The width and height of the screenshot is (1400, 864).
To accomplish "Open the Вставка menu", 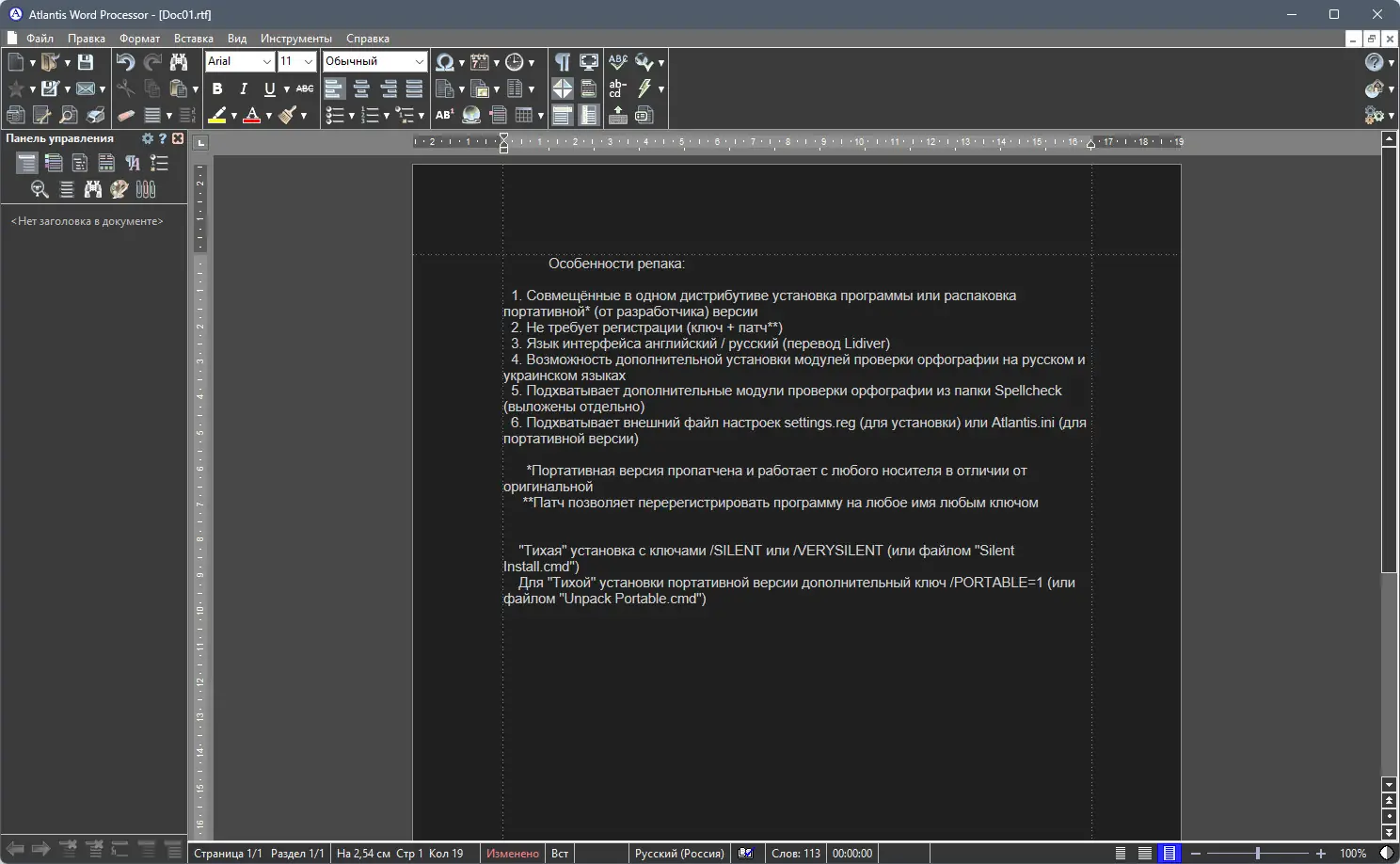I will pos(194,39).
